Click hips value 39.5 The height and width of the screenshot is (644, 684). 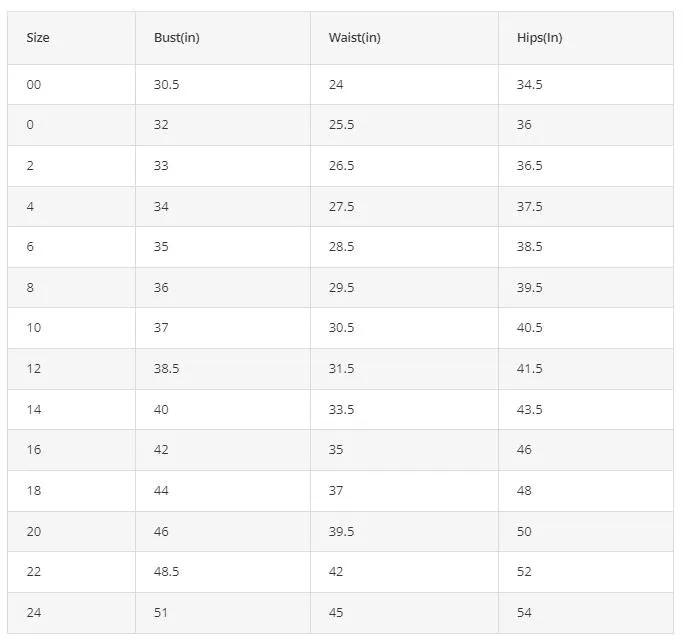click(x=530, y=288)
